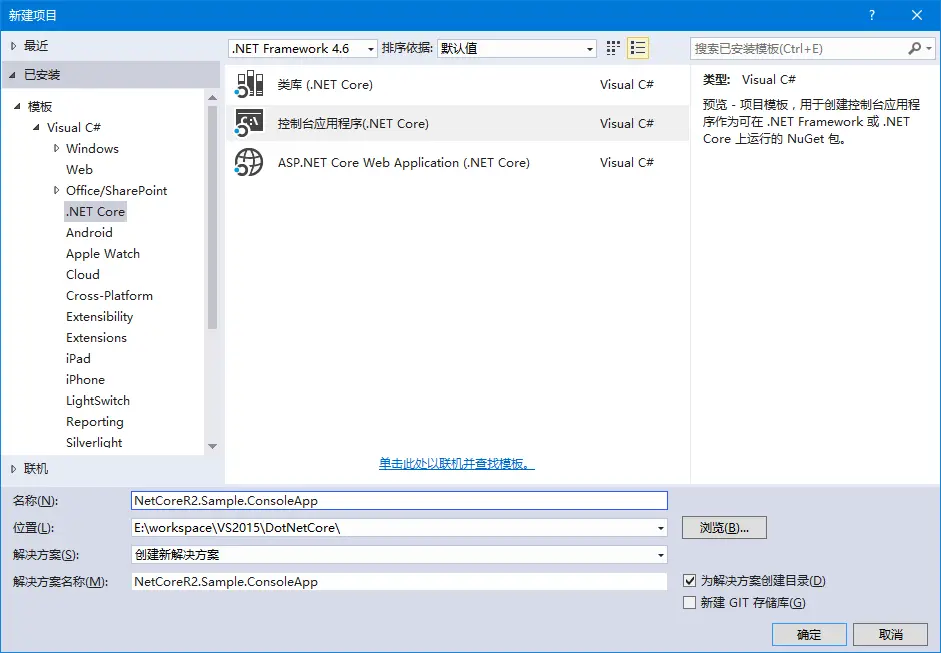
Task: Select the console application (.NET Core) template icon
Action: pyautogui.click(x=248, y=123)
